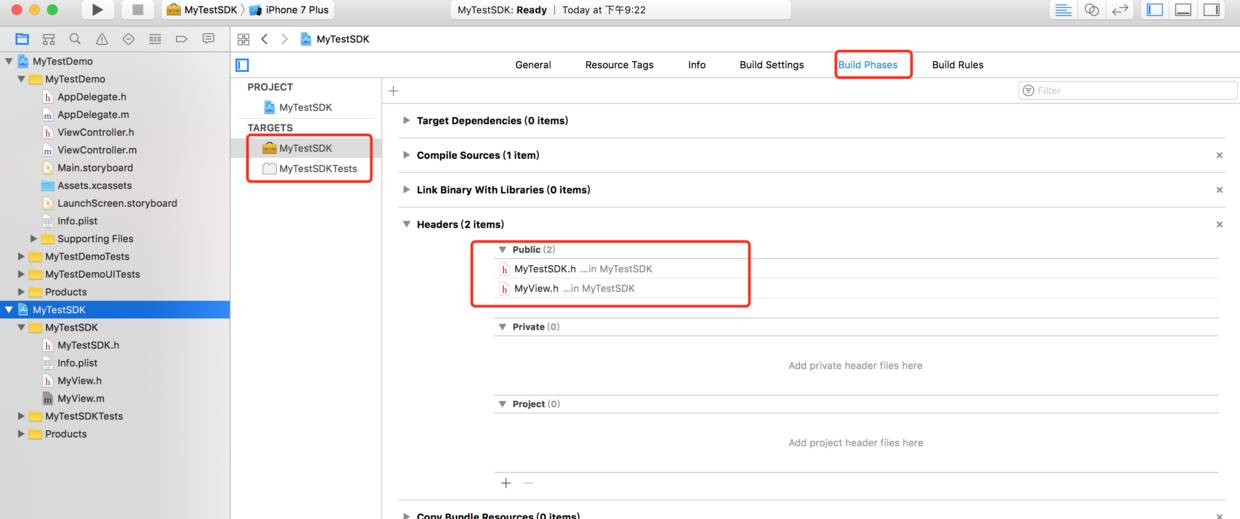Viewport: 1240px width, 519px height.
Task: Switch to the Info tab
Action: click(x=697, y=65)
